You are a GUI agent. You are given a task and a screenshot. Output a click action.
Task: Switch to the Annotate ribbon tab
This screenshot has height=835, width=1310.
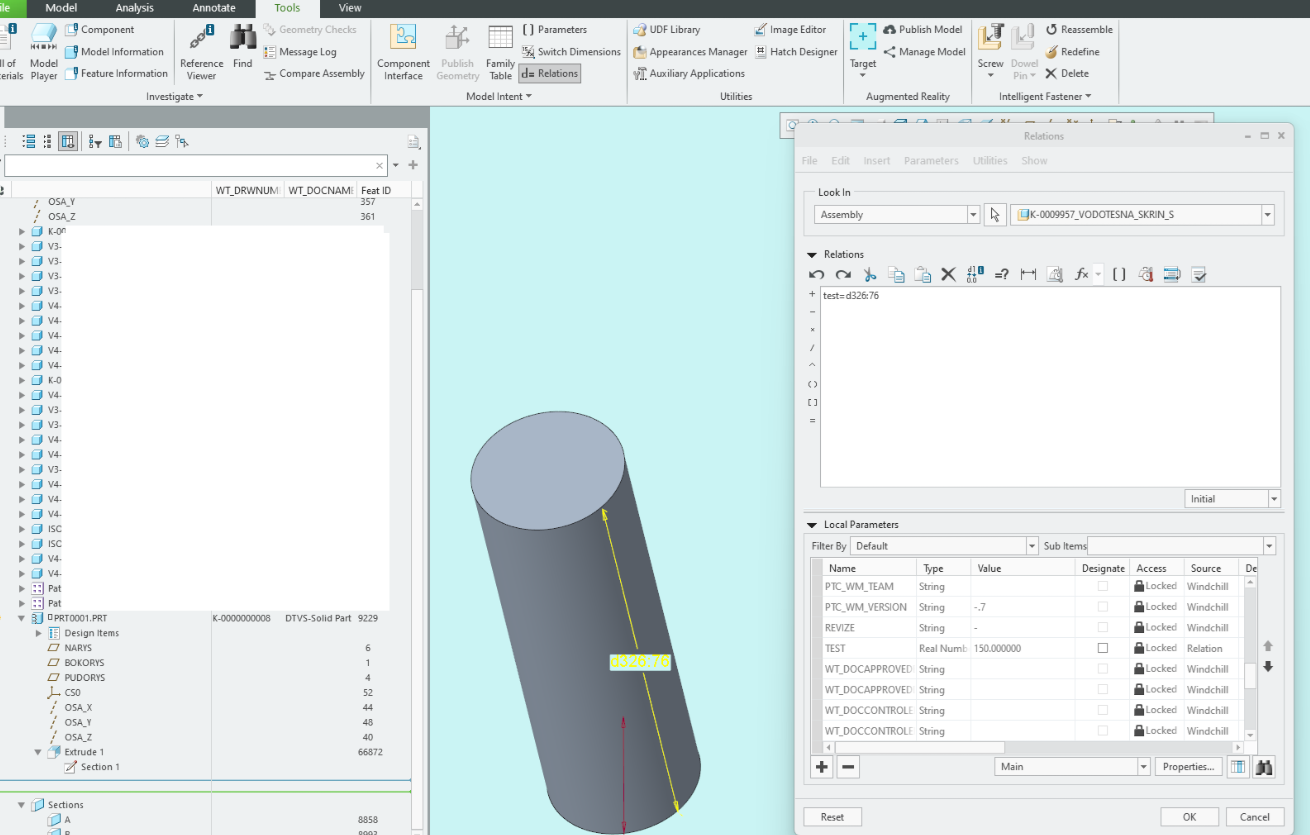(x=213, y=8)
